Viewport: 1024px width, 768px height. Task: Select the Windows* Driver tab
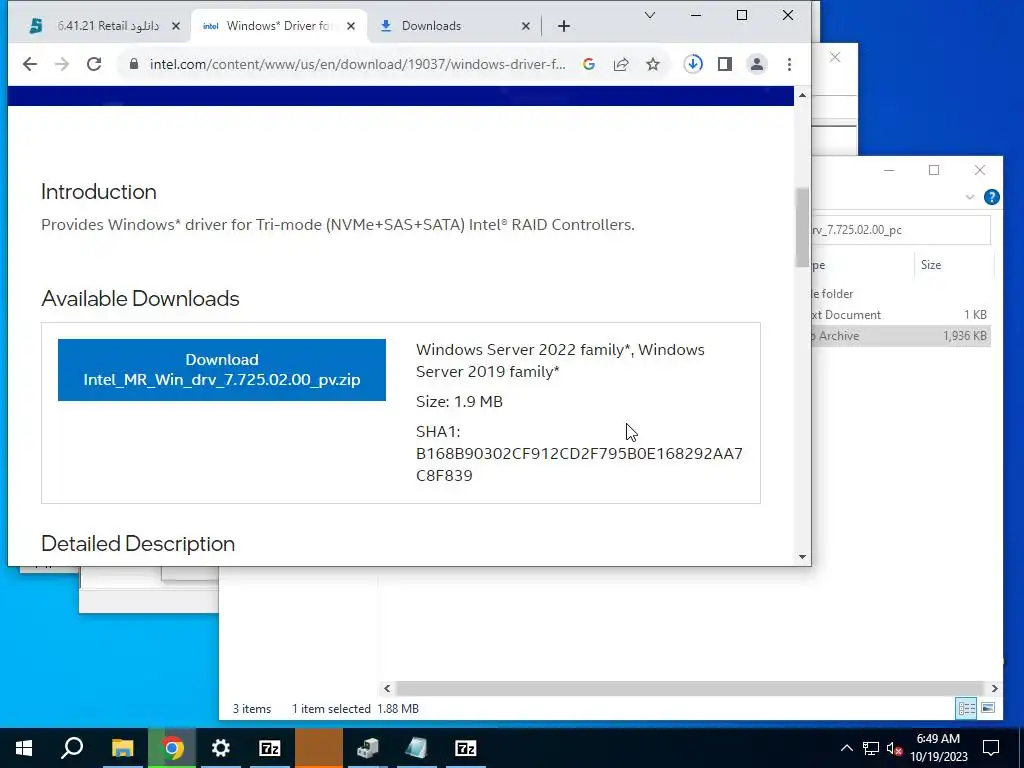279,26
